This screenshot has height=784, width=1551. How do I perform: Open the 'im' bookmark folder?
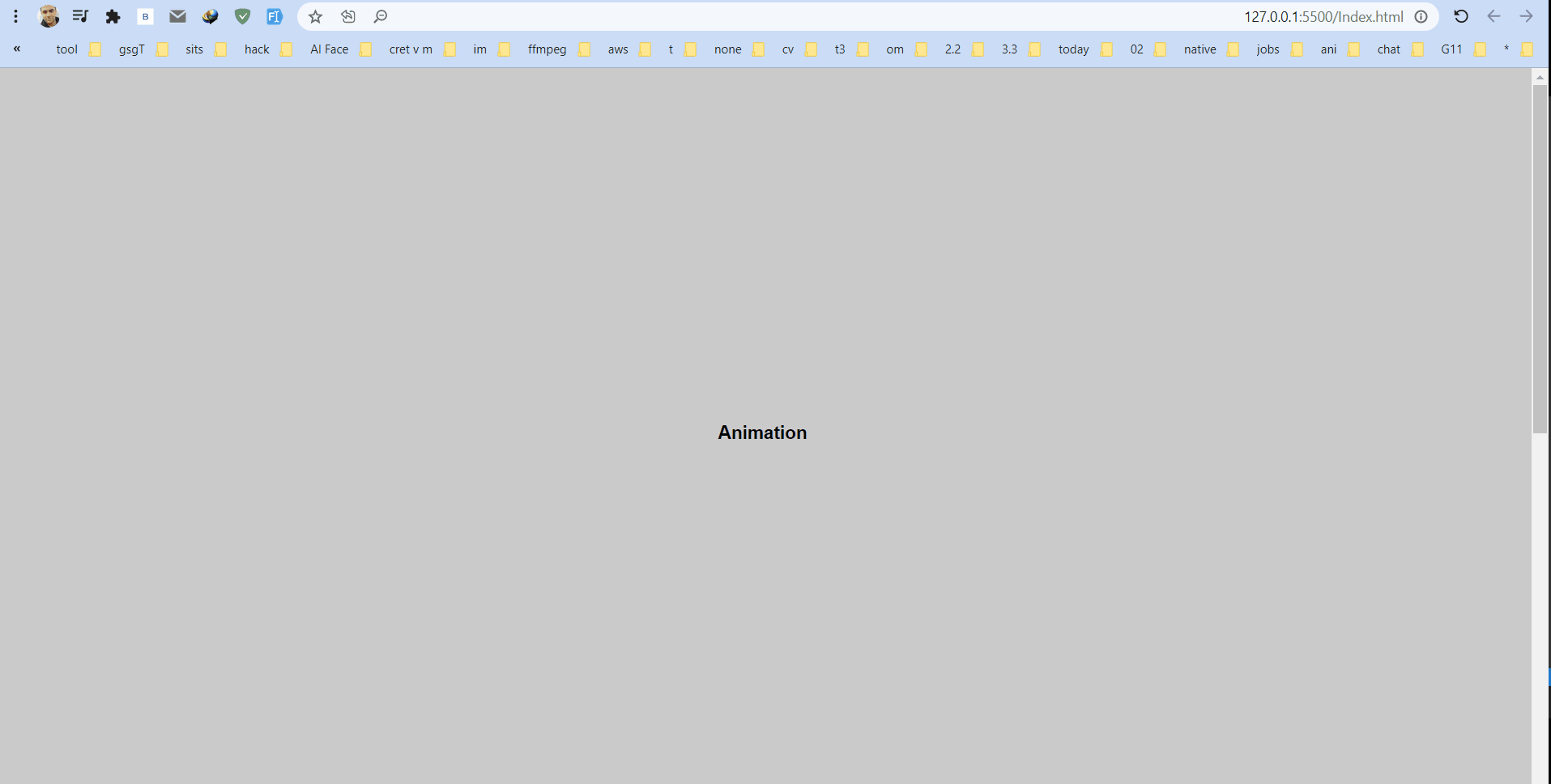pyautogui.click(x=491, y=49)
